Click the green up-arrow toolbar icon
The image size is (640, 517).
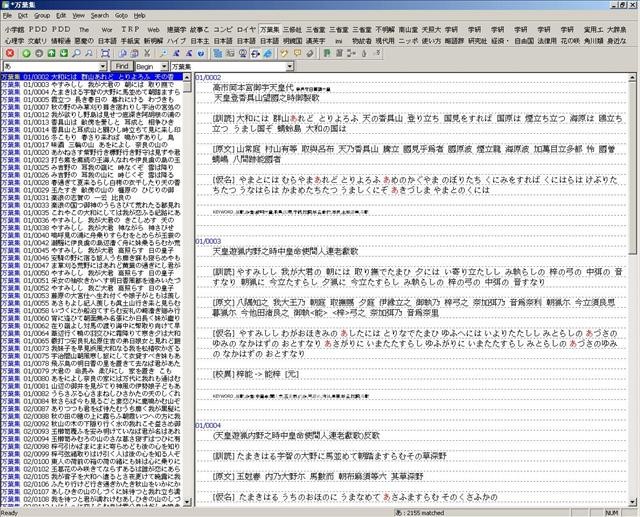tap(51, 53)
